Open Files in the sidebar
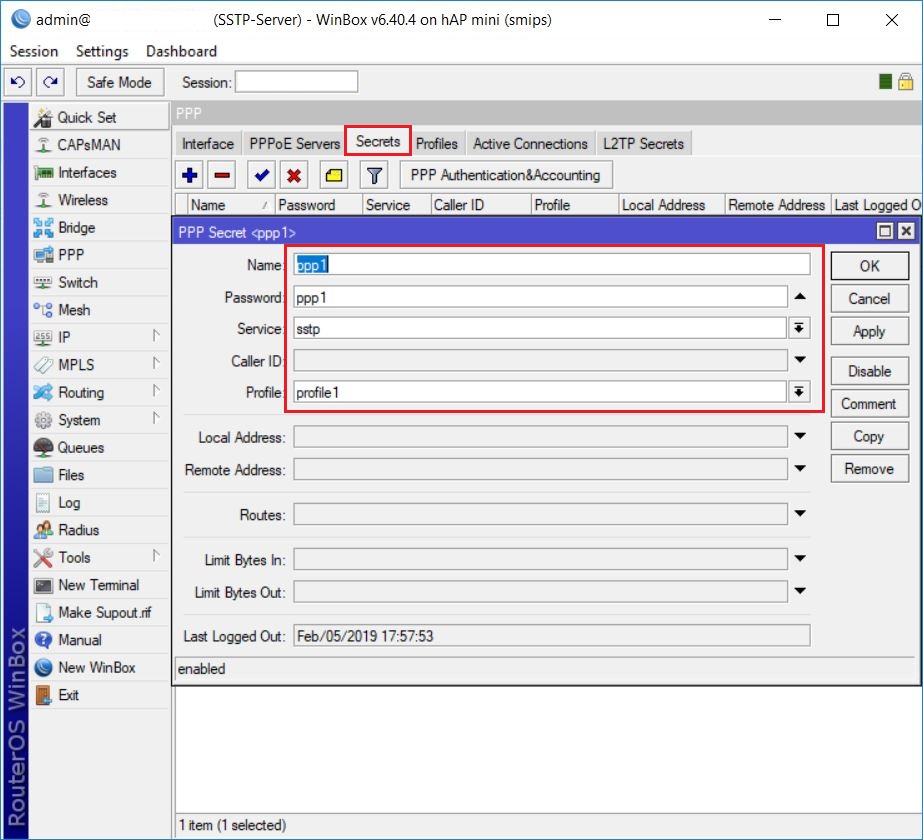The image size is (923, 840). click(99, 475)
